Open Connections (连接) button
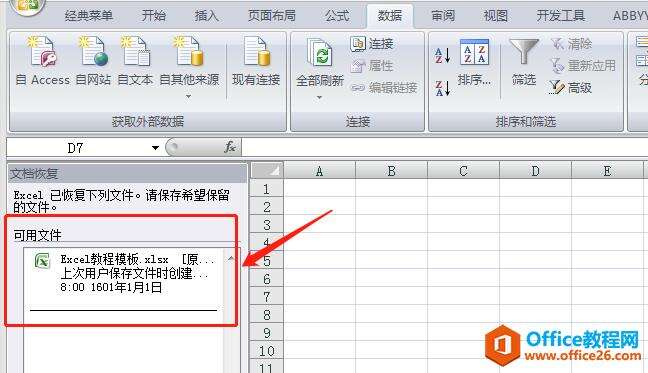Viewport: 648px width, 373px height. (372, 43)
